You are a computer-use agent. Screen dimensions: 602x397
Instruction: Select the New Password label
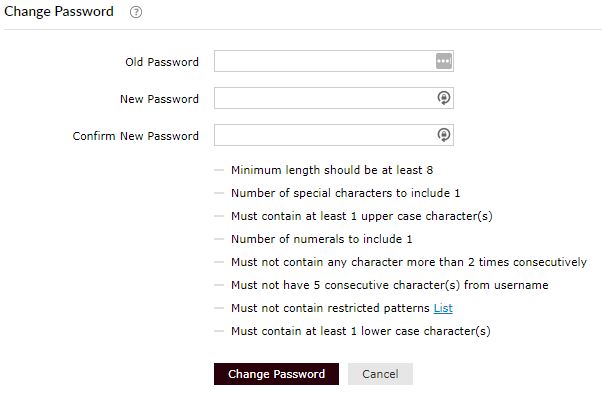(159, 99)
